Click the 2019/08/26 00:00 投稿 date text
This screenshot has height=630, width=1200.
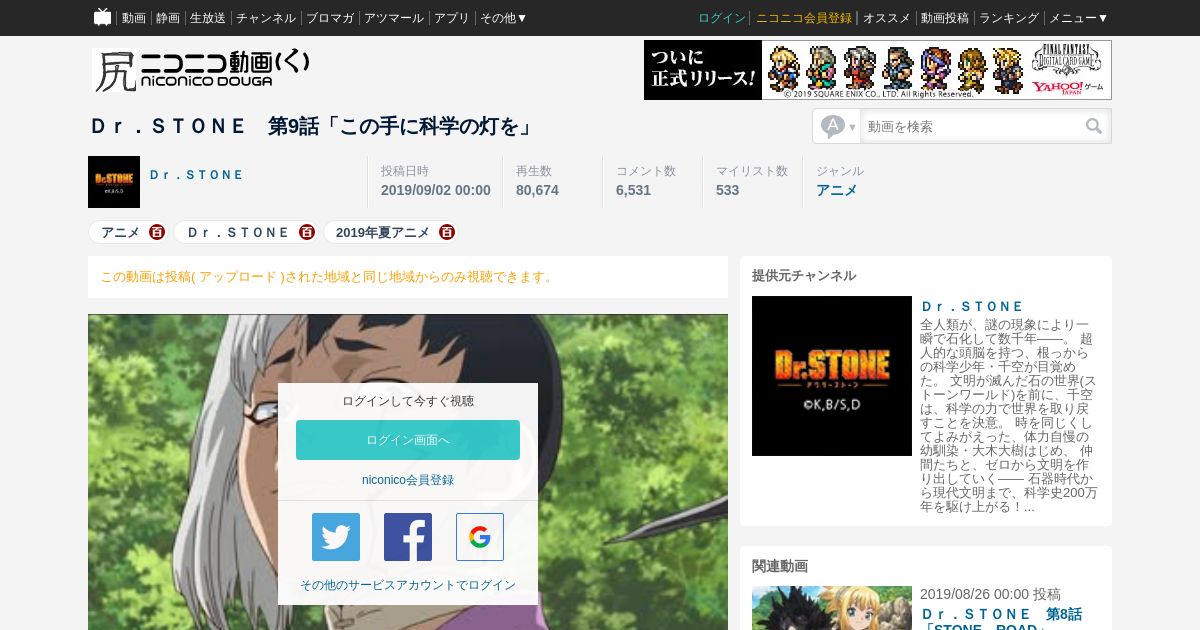pyautogui.click(x=990, y=594)
